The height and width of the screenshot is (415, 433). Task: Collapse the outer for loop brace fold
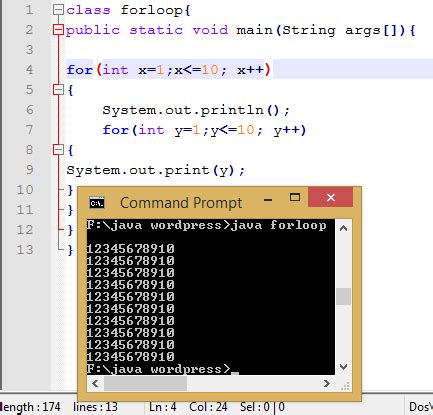(58, 90)
